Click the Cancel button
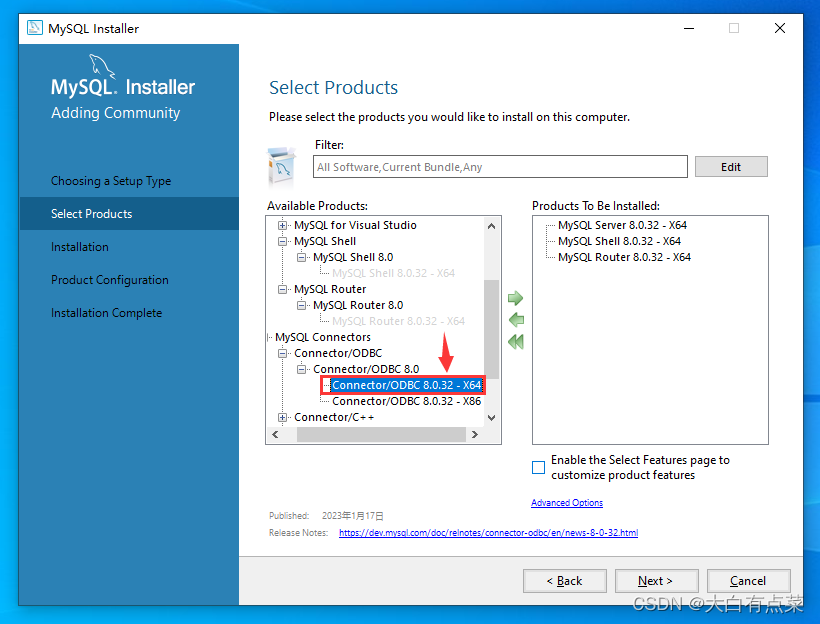The image size is (820, 624). click(x=748, y=581)
